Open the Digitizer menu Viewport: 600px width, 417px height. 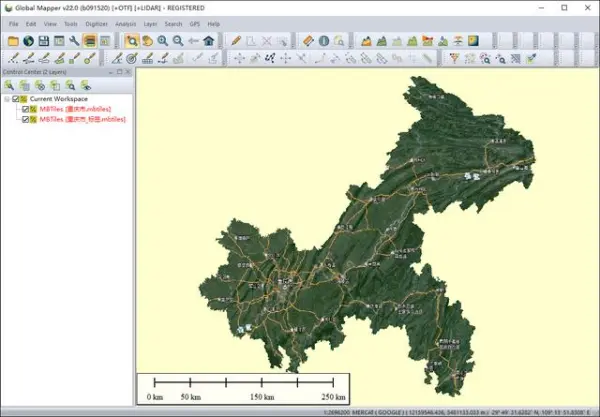pos(97,23)
